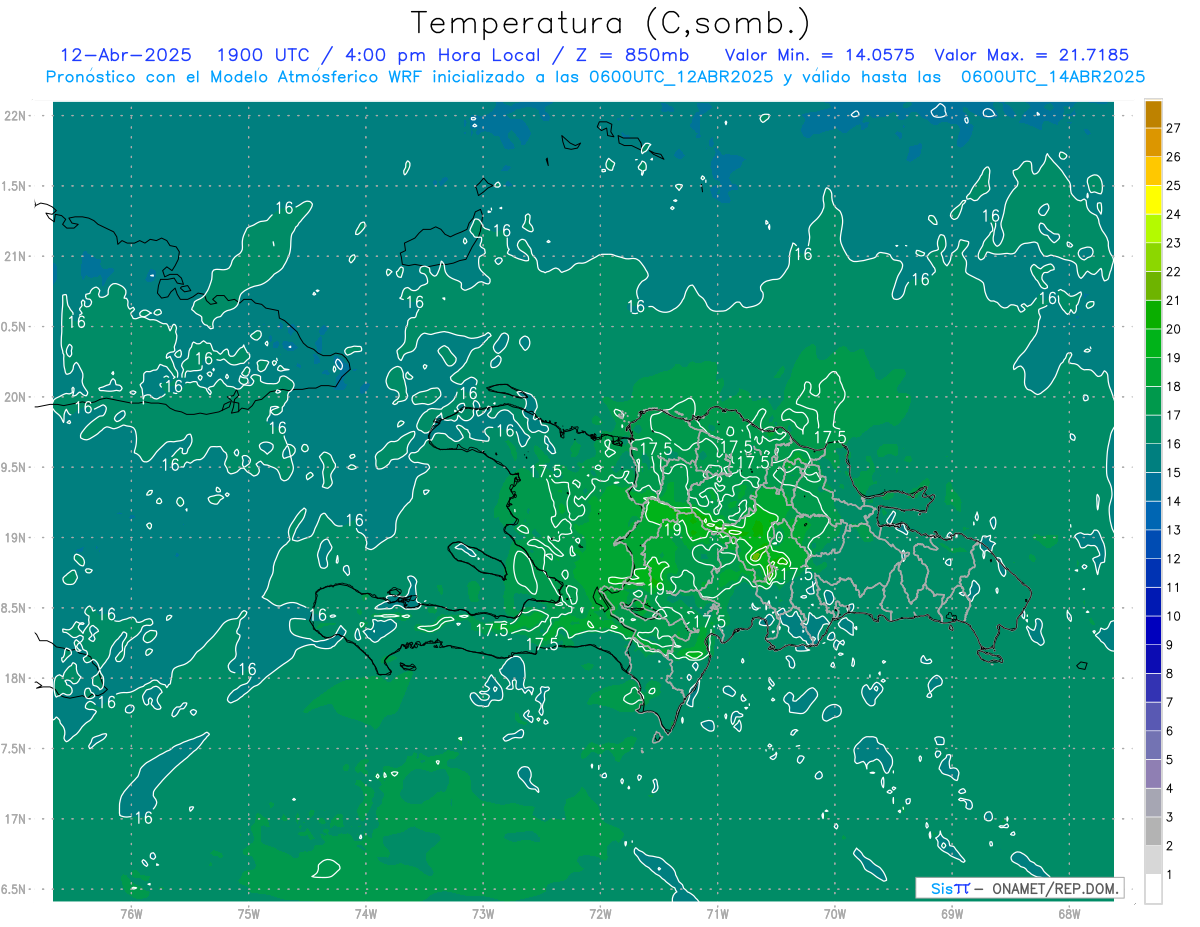Click the "69W" longitude axis label
The image size is (1200, 927).
(x=952, y=914)
